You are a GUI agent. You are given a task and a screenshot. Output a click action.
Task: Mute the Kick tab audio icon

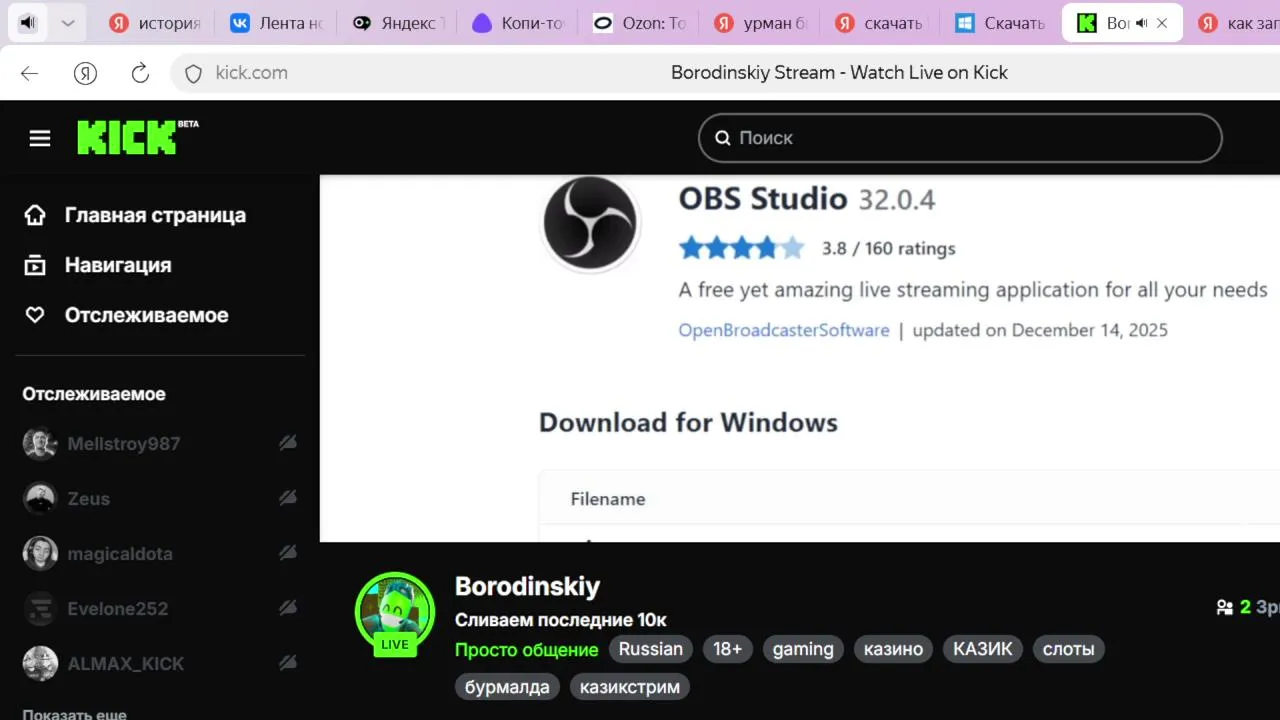[1141, 23]
